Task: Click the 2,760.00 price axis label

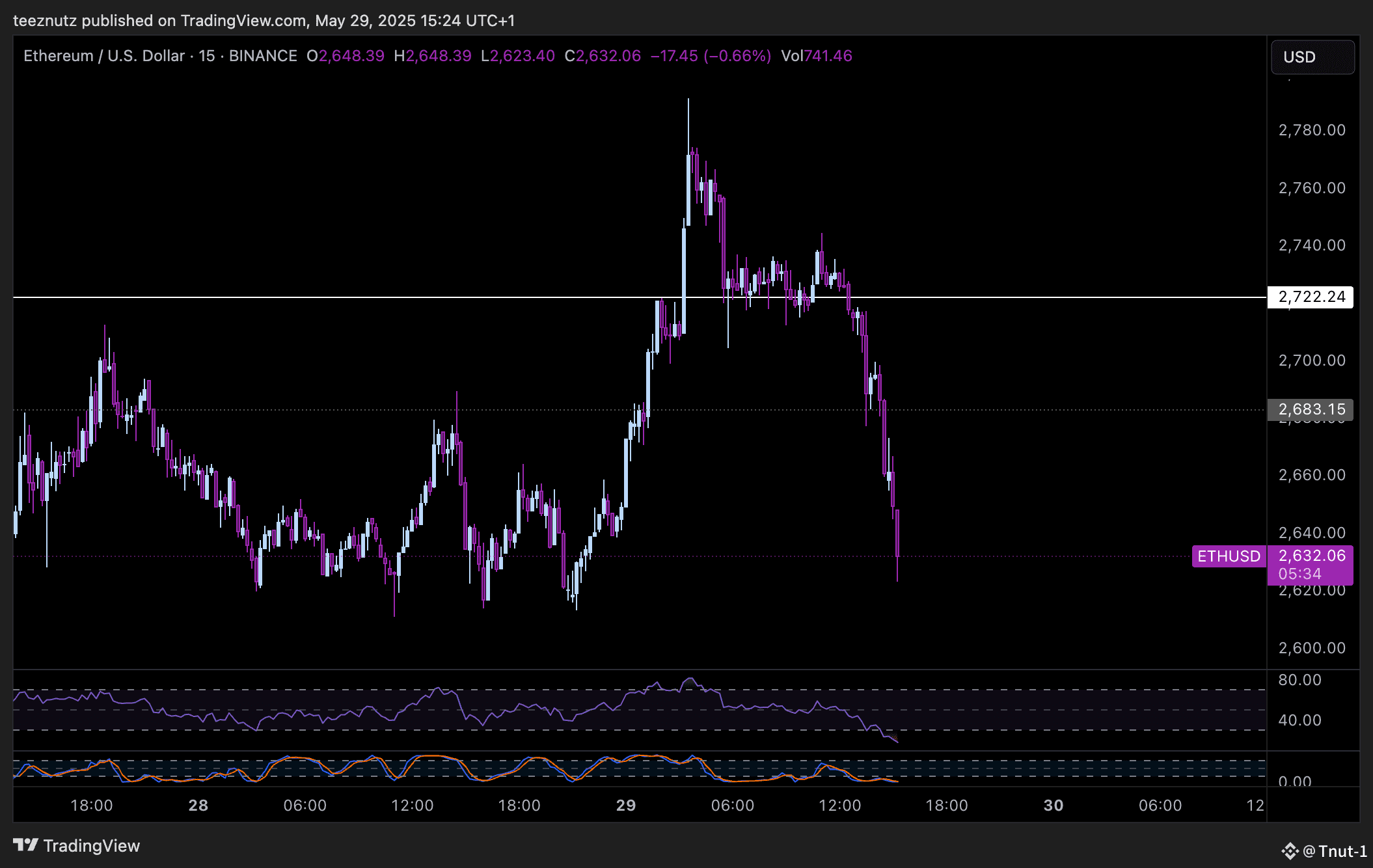Action: tap(1312, 188)
